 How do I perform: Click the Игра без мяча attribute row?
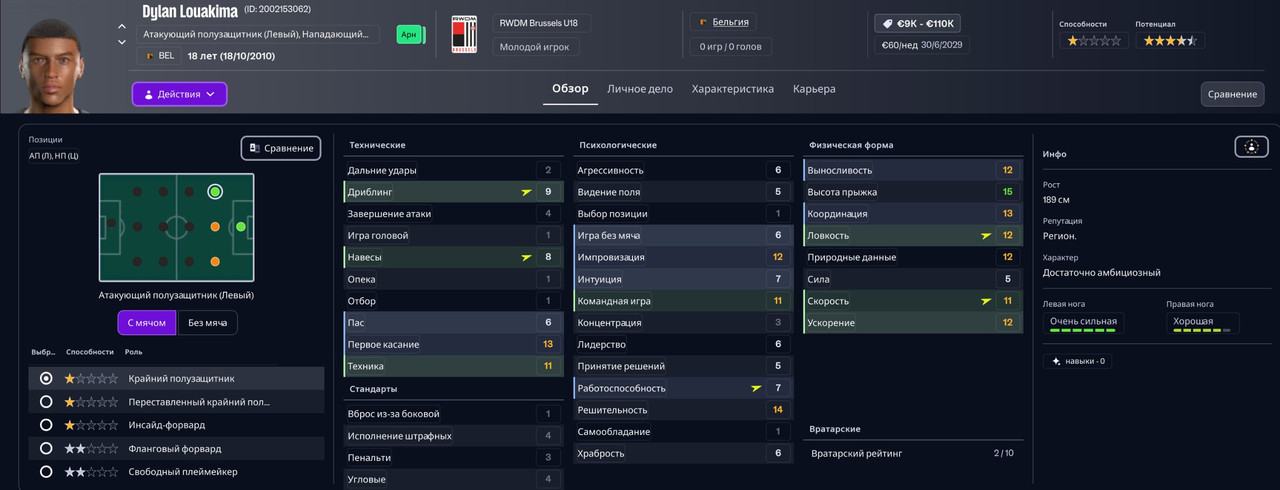[684, 235]
